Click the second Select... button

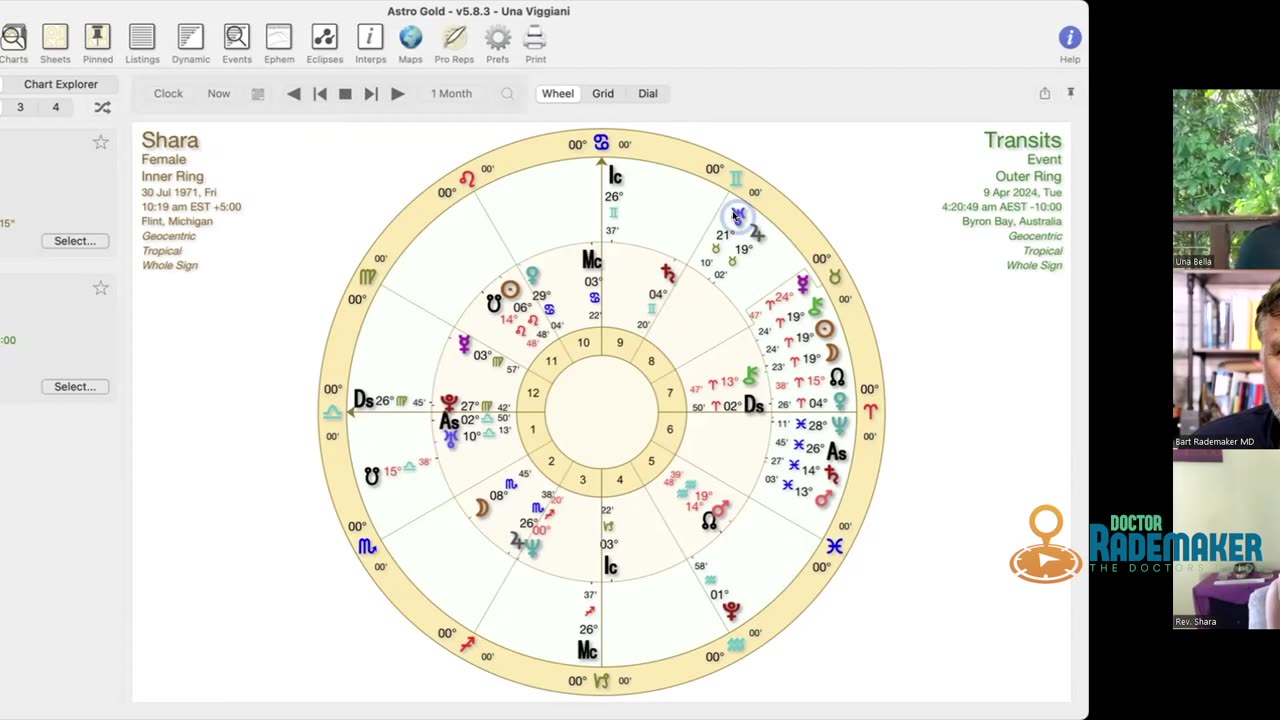pyautogui.click(x=75, y=387)
